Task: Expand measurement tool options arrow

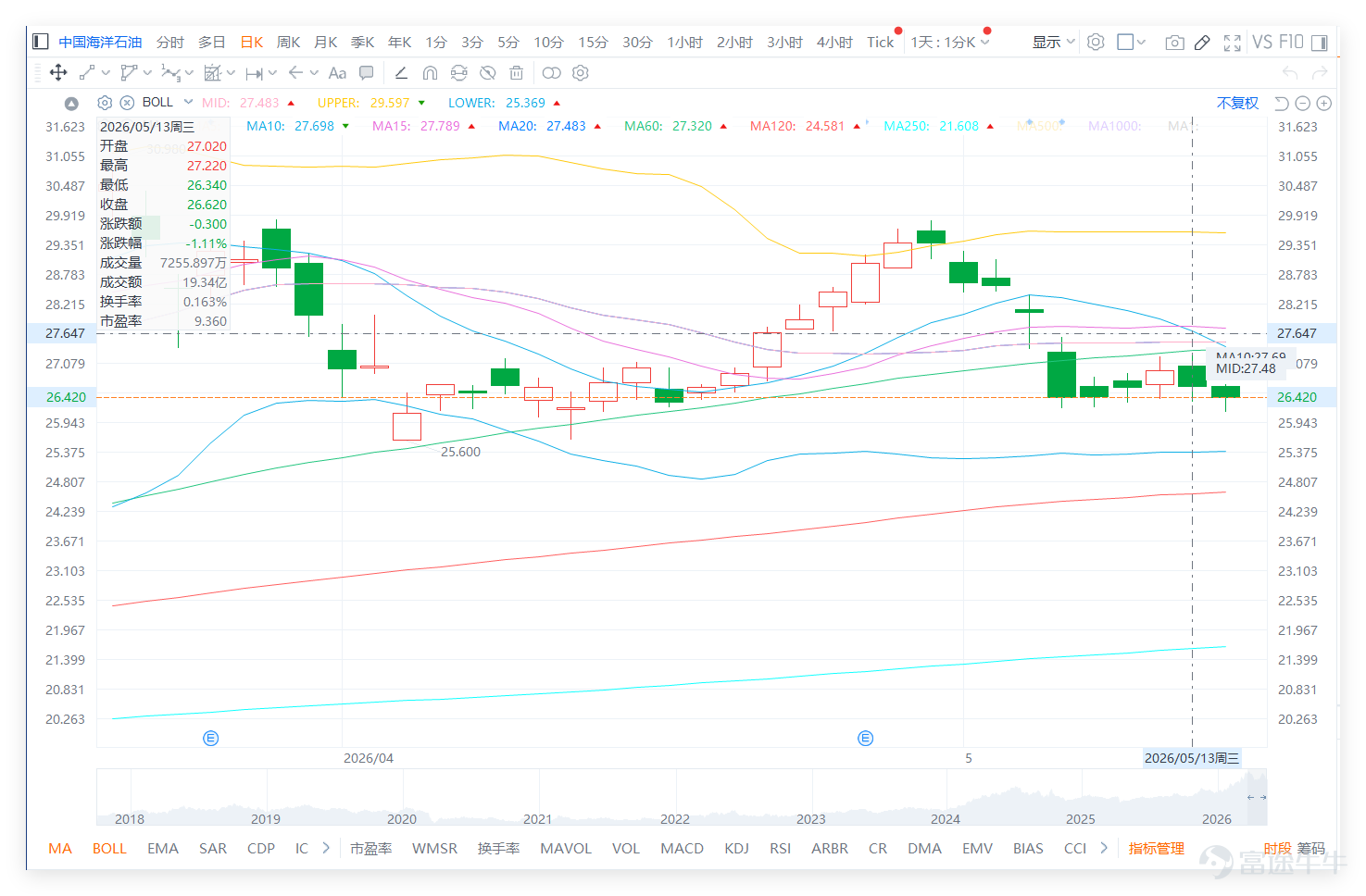Action: (x=272, y=73)
